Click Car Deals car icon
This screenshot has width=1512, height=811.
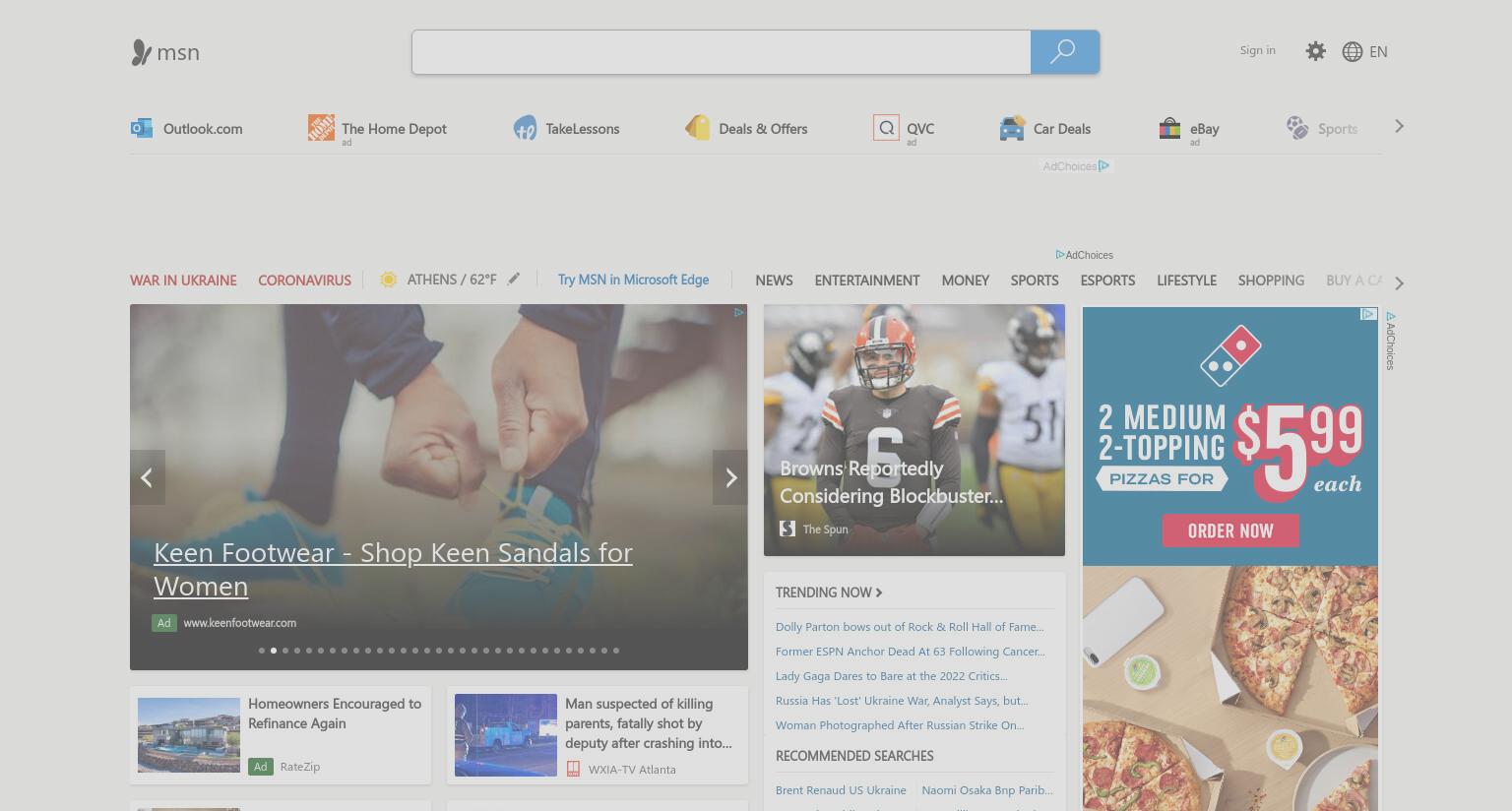coord(1012,128)
